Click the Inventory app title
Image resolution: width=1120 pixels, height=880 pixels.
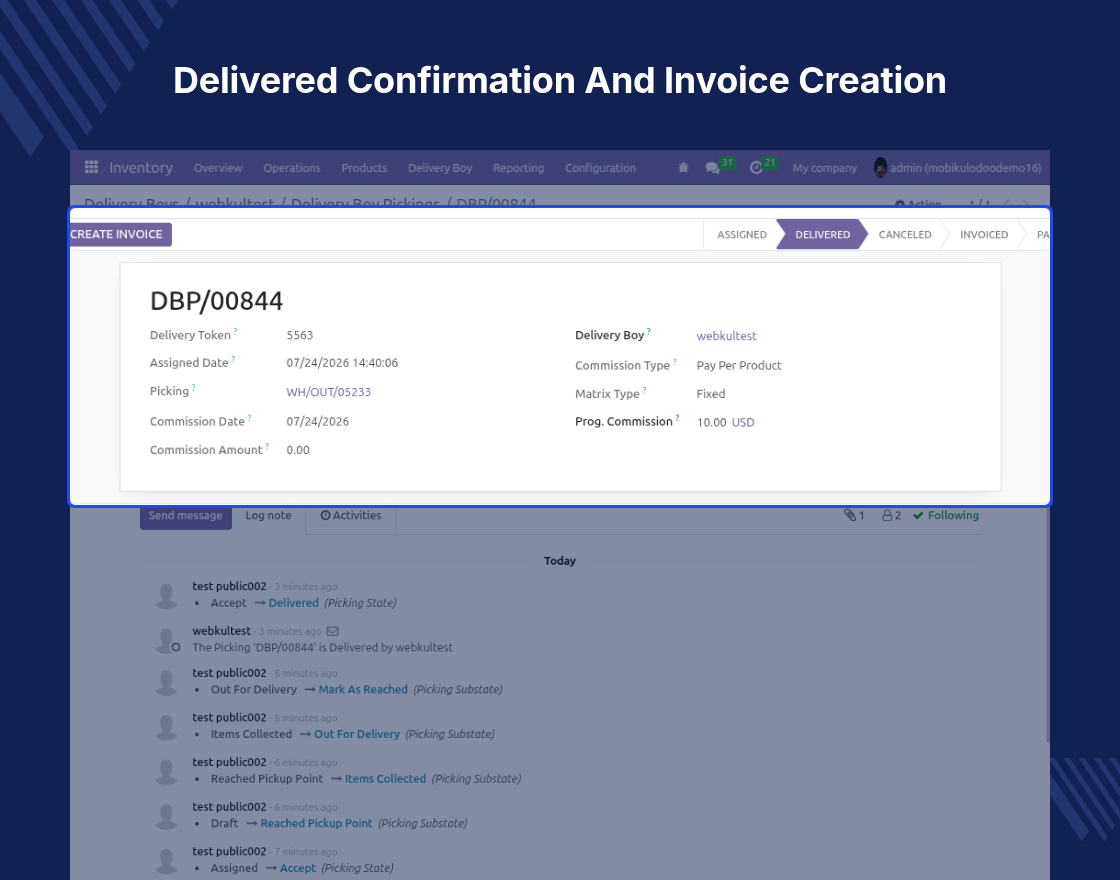[141, 168]
